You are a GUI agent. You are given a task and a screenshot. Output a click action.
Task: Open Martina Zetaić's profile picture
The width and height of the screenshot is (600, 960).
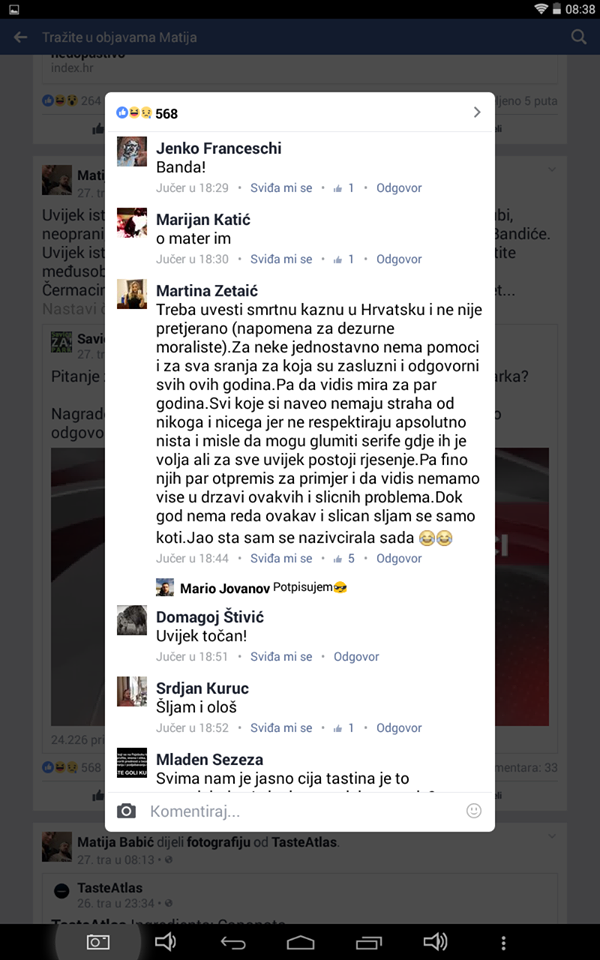132,294
